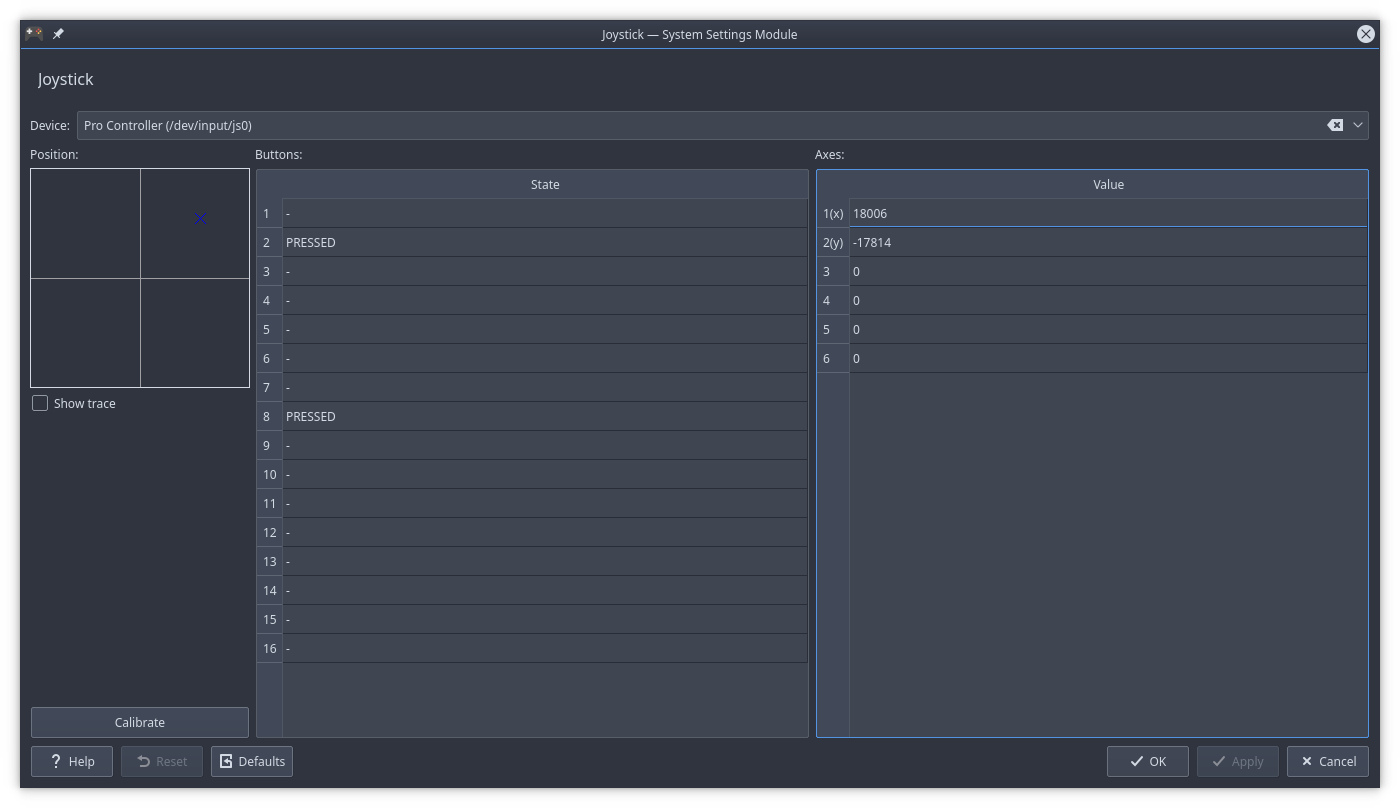1400x808 pixels.
Task: Start joystick calibration with Calibrate
Action: [x=139, y=722]
